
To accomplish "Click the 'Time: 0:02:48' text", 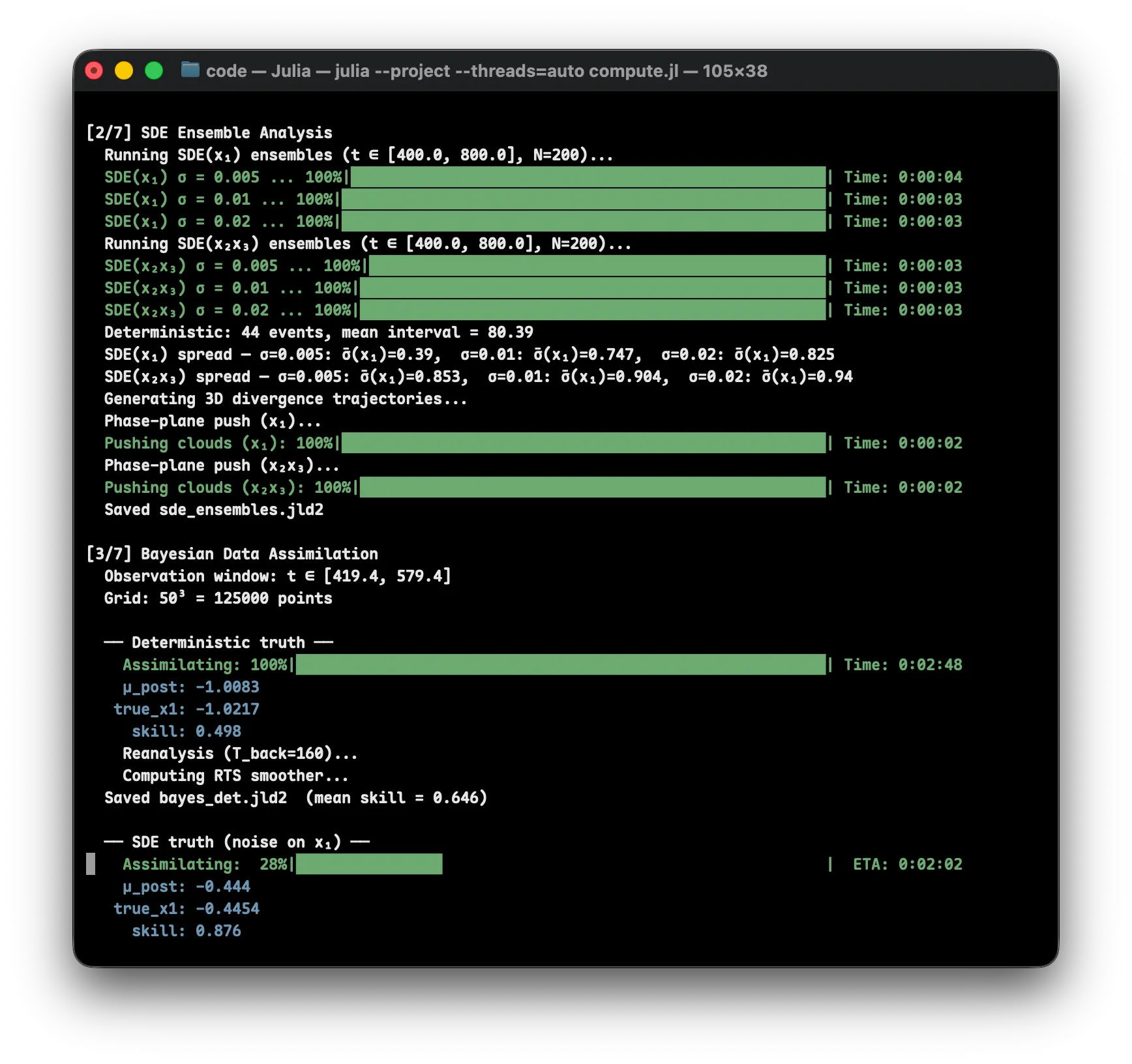I will click(903, 665).
